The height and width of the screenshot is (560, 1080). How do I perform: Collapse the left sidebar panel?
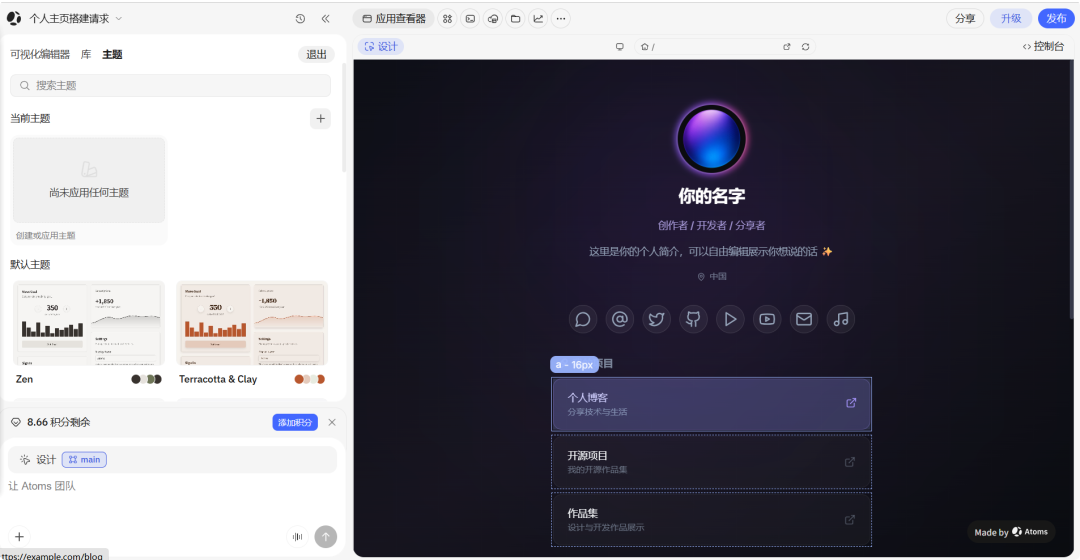(326, 19)
